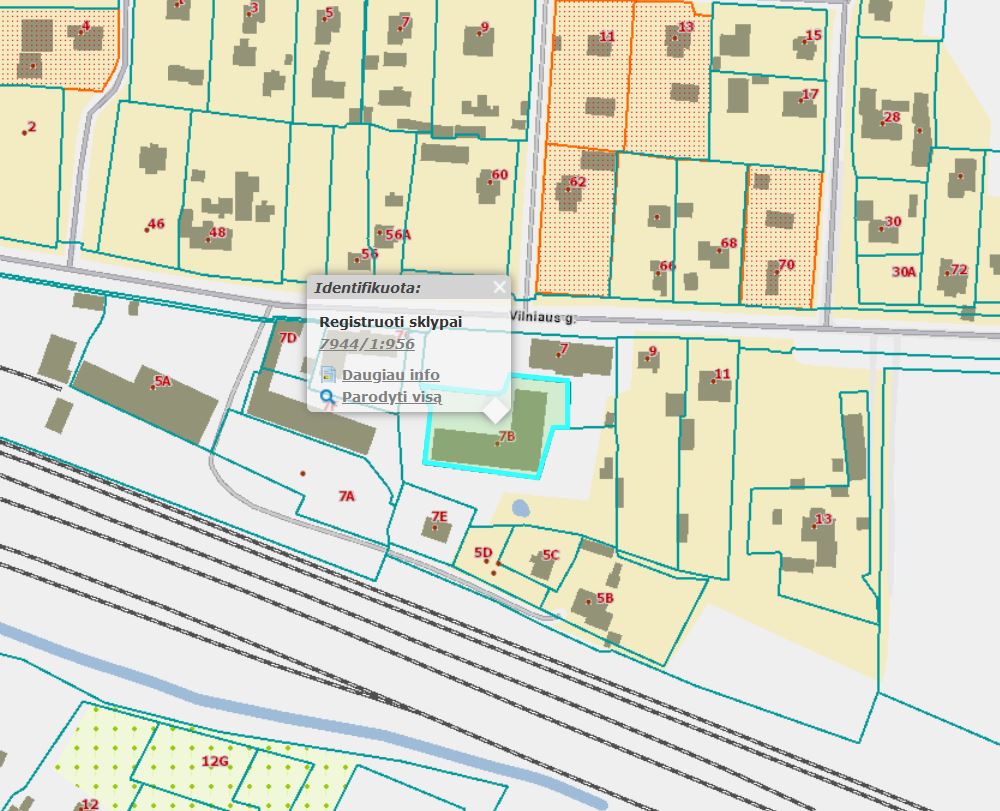1000x811 pixels.
Task: Select the highlighted building labeled 7B
Action: click(x=505, y=438)
